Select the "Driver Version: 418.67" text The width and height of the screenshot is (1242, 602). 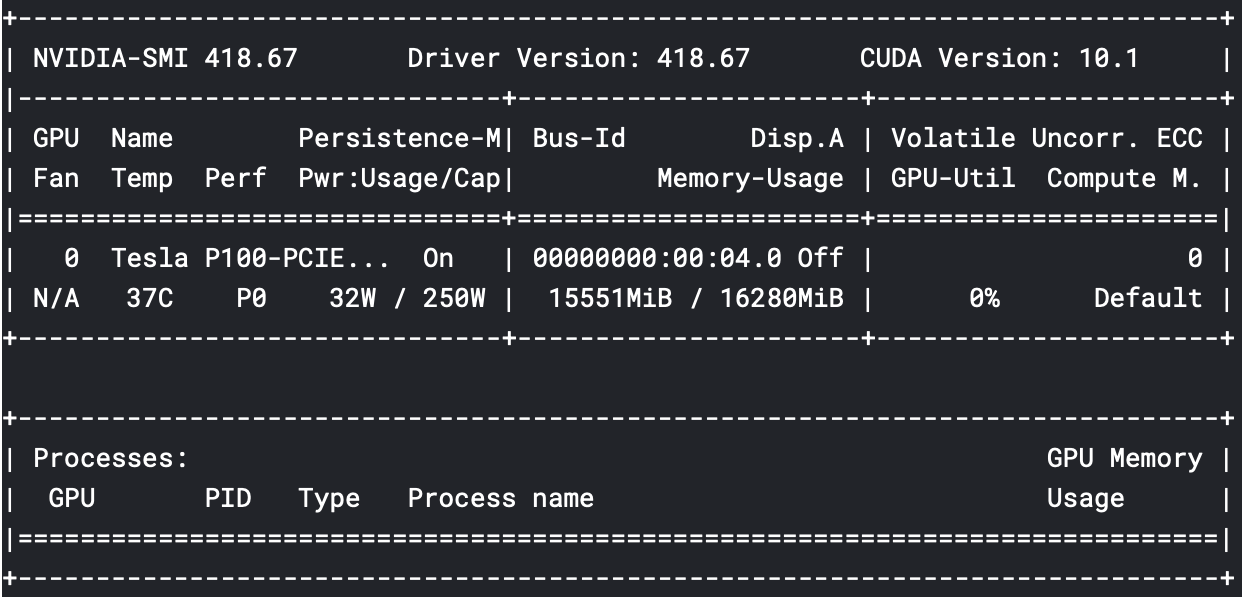578,58
